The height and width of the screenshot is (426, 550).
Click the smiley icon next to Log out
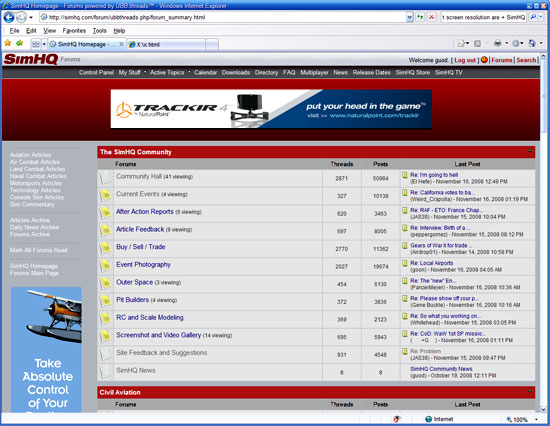coord(484,60)
